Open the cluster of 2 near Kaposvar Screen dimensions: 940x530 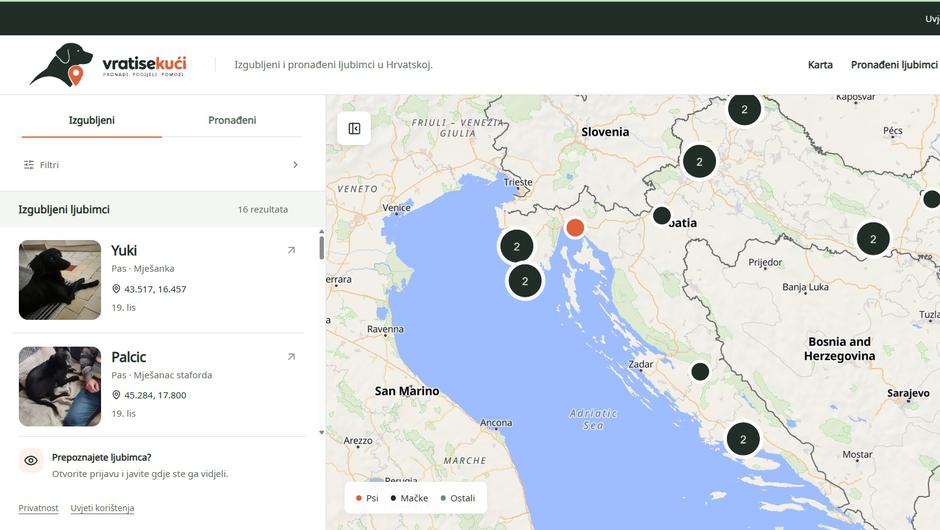(745, 109)
